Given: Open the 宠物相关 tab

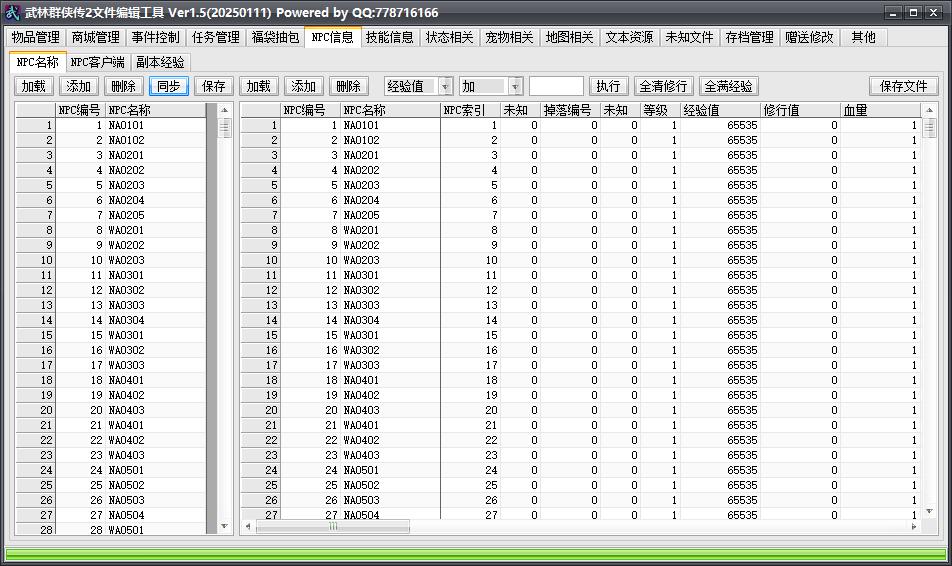Looking at the screenshot, I should point(509,38).
